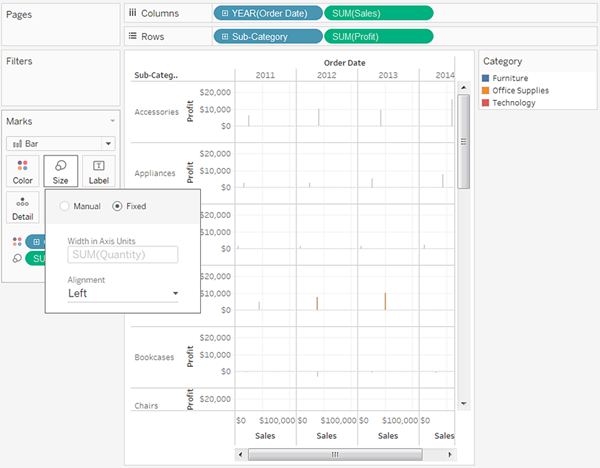600x468 pixels.
Task: Open the Marks card menu arrow
Action: coord(112,121)
